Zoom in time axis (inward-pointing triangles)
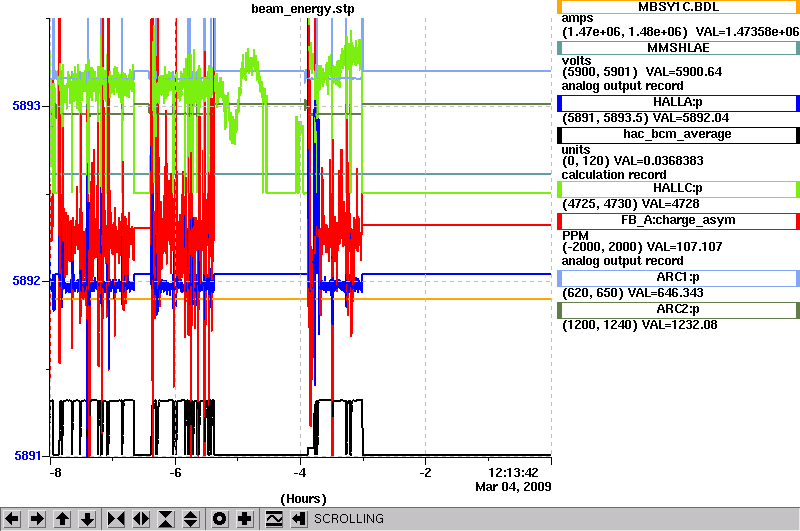The width and height of the screenshot is (800, 531). [116, 519]
